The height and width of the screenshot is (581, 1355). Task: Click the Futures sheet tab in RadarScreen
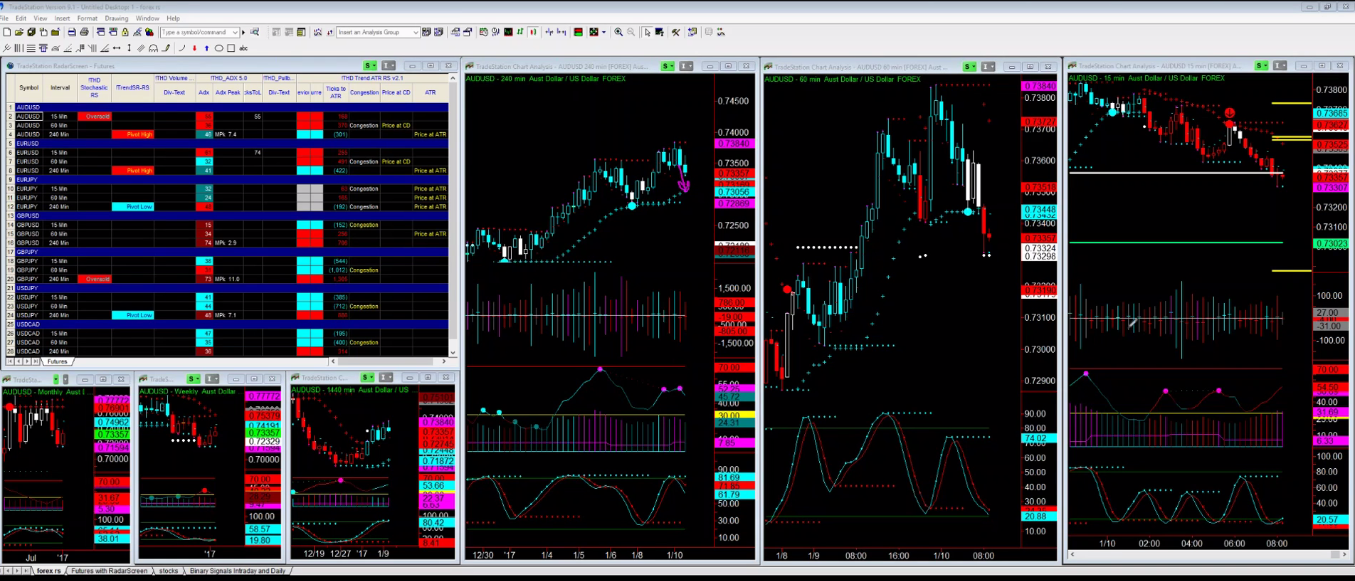point(56,362)
